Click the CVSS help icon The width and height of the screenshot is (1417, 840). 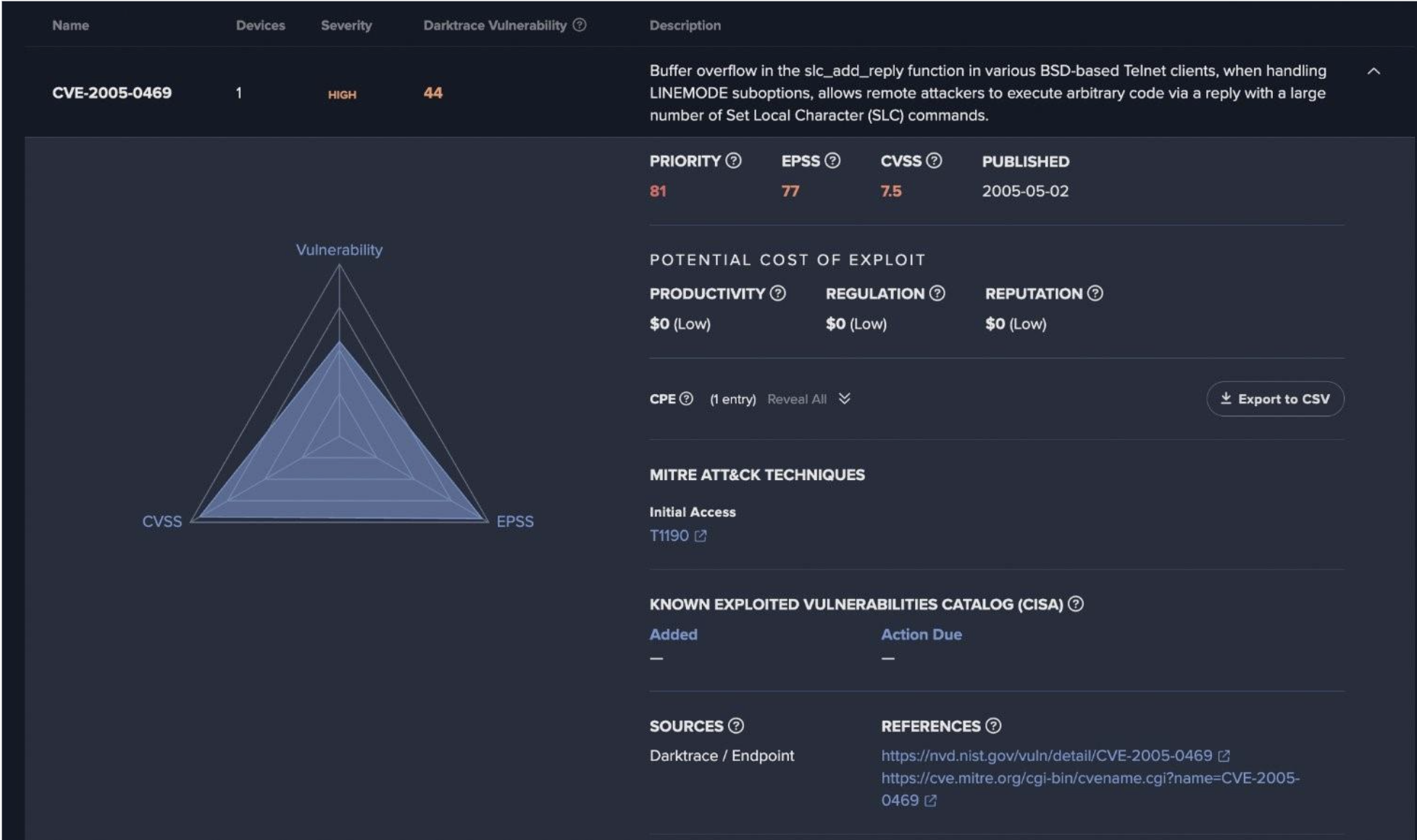coord(935,161)
